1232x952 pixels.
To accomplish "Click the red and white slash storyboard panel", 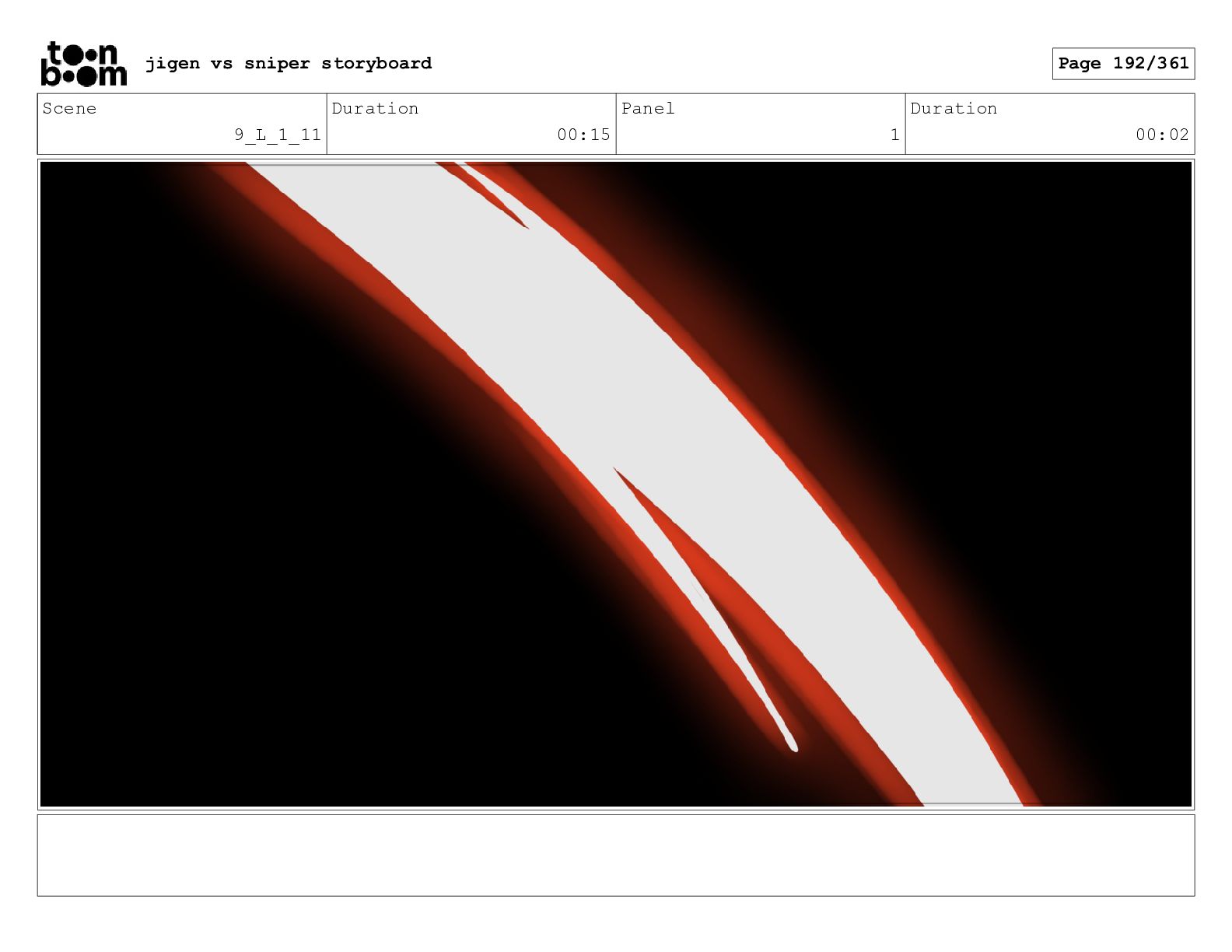I will point(616,484).
